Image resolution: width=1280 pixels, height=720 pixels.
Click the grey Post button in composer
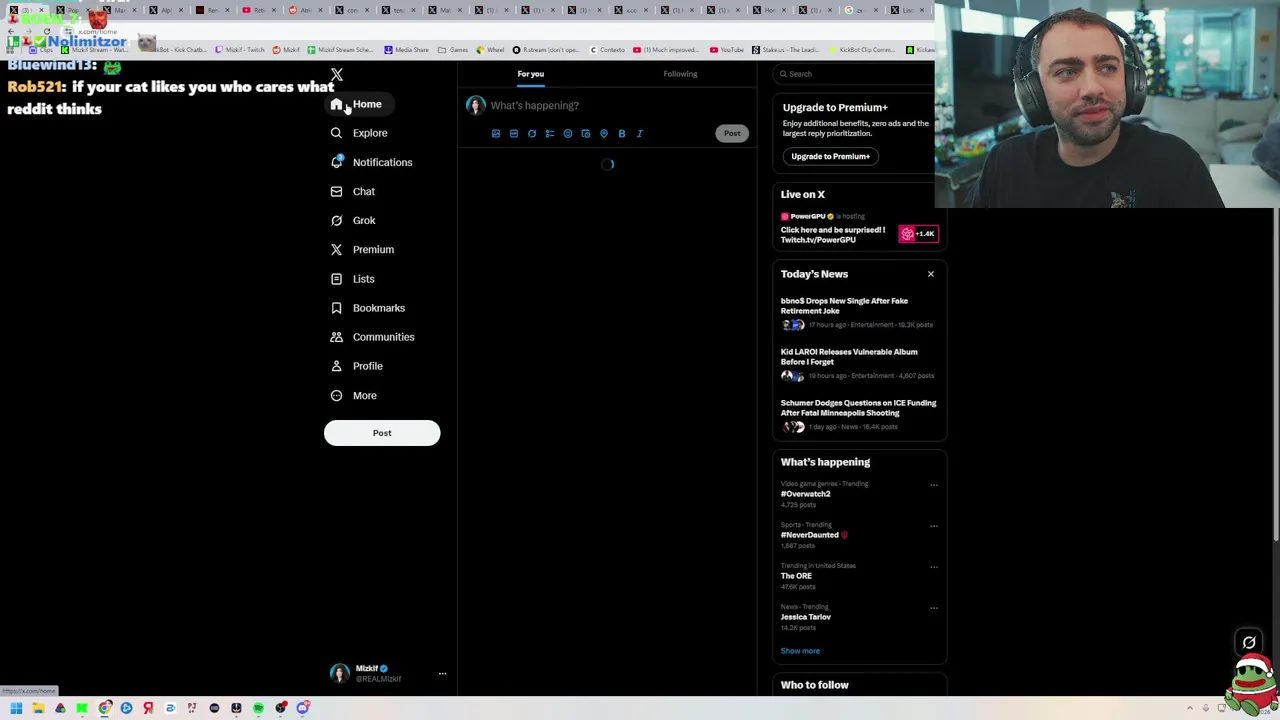click(x=732, y=133)
